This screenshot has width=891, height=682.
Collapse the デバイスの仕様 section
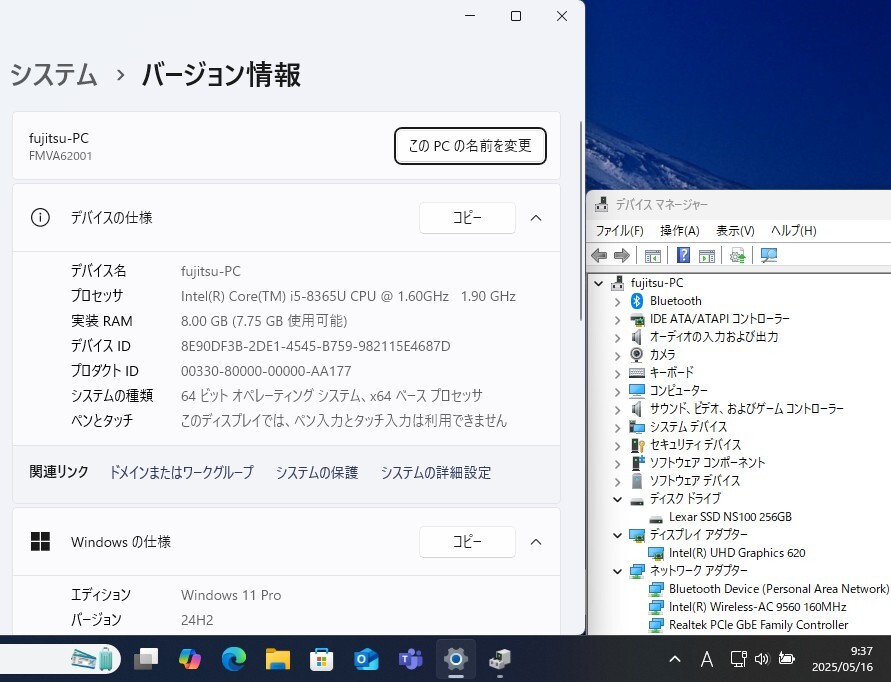click(536, 218)
